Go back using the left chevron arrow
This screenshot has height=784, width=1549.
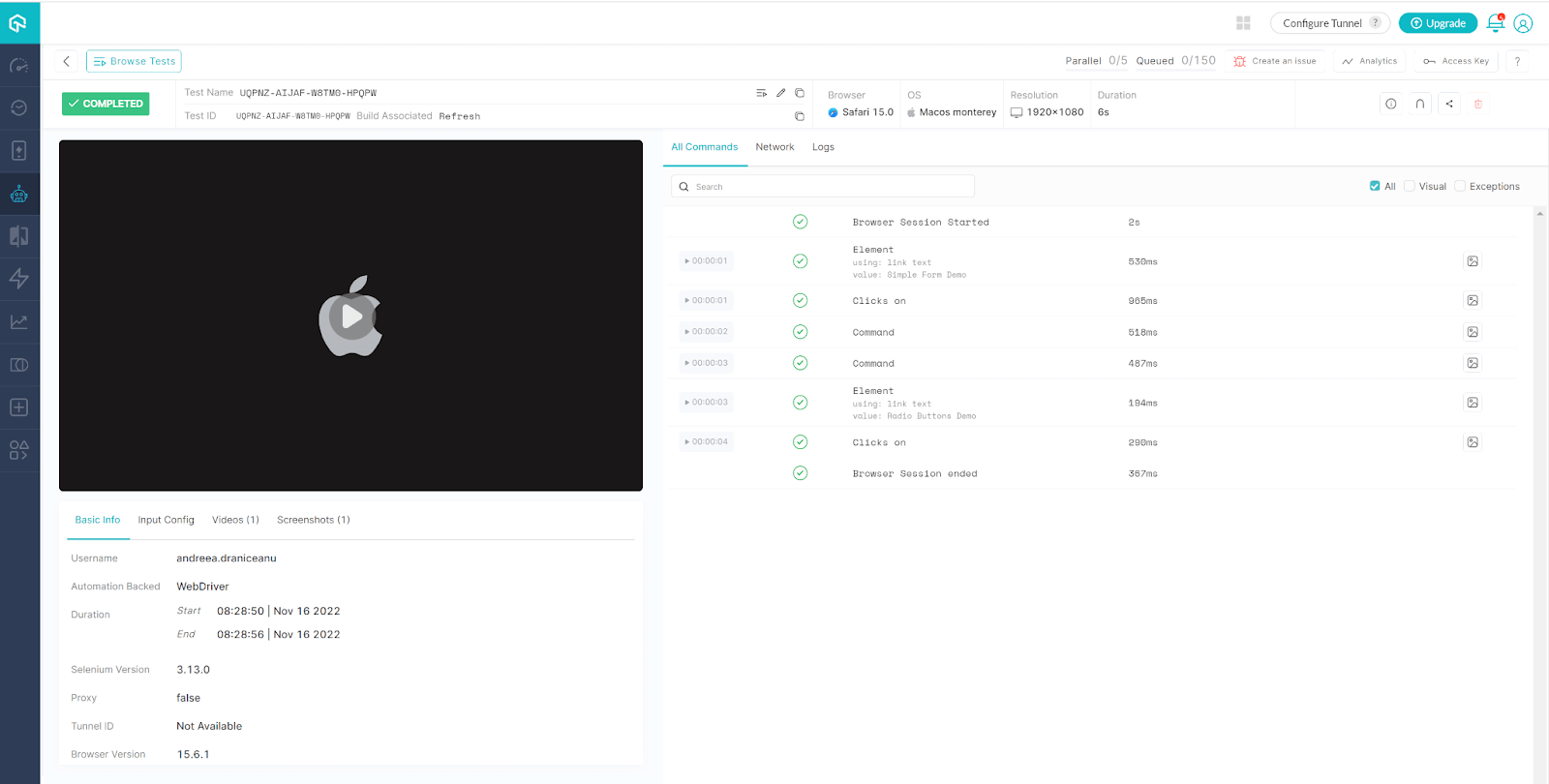coord(67,61)
